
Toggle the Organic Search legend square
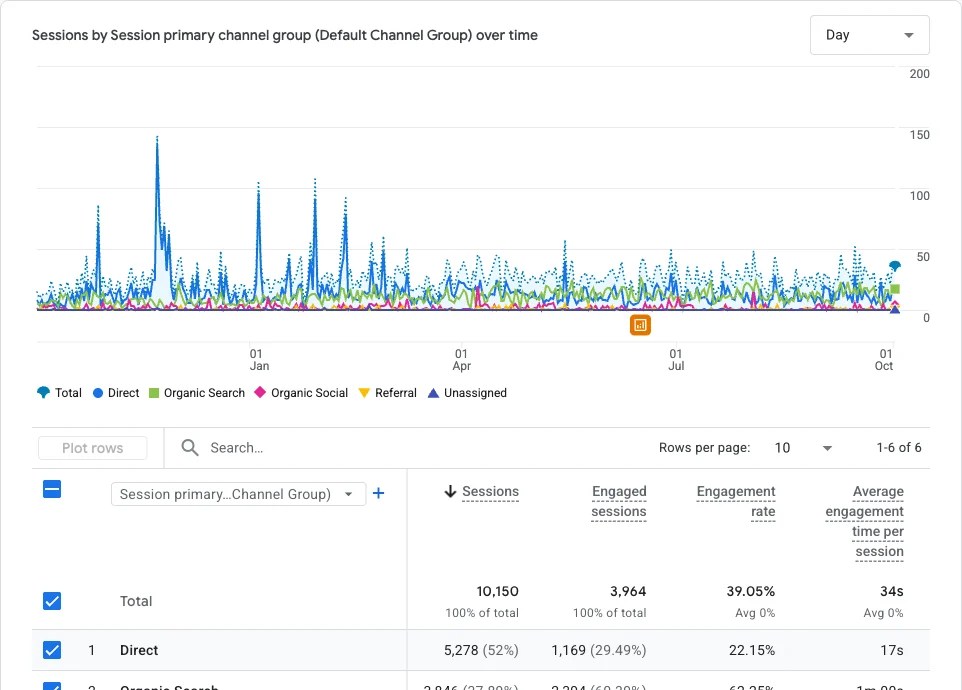[x=154, y=393]
